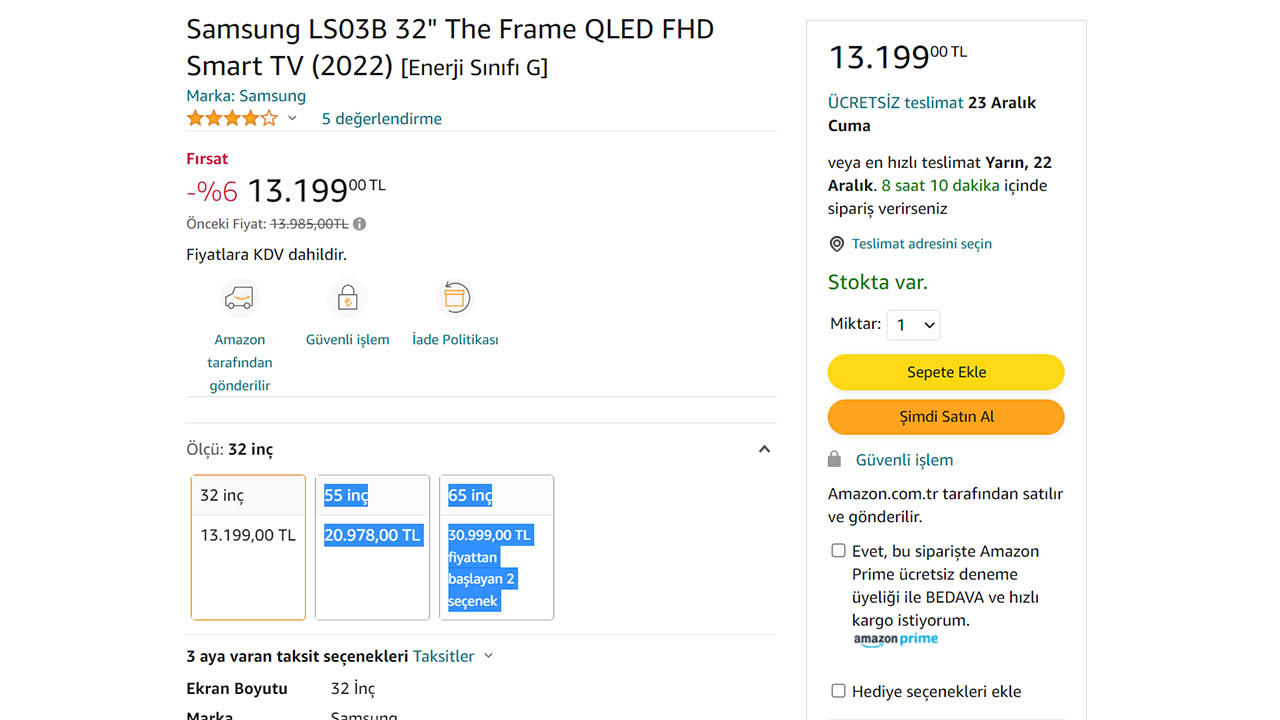This screenshot has height=720, width=1280.
Task: Click the İade Politikası return icon
Action: [455, 297]
